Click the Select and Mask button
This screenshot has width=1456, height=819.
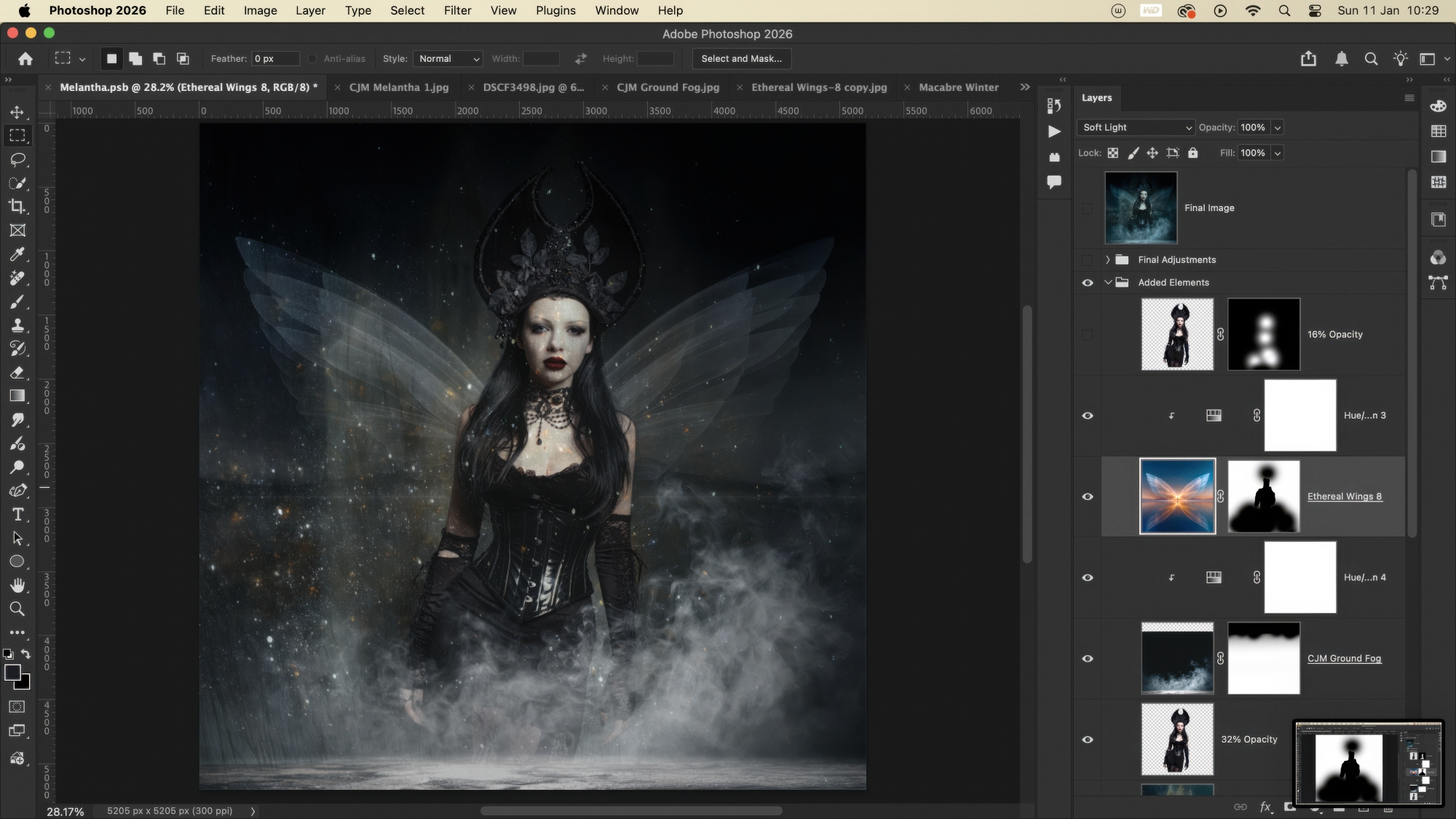pyautogui.click(x=741, y=59)
